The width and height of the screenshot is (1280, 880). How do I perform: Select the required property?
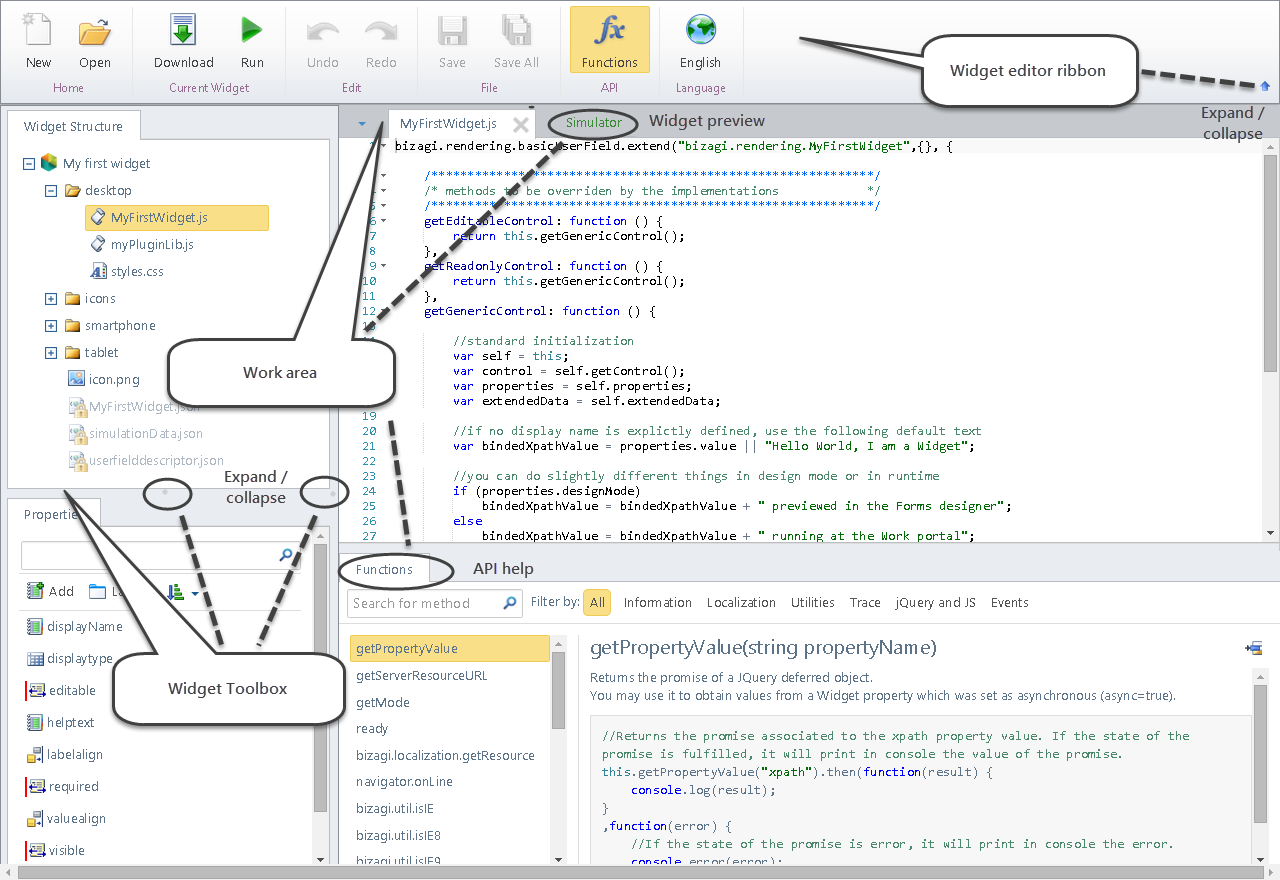coord(74,787)
